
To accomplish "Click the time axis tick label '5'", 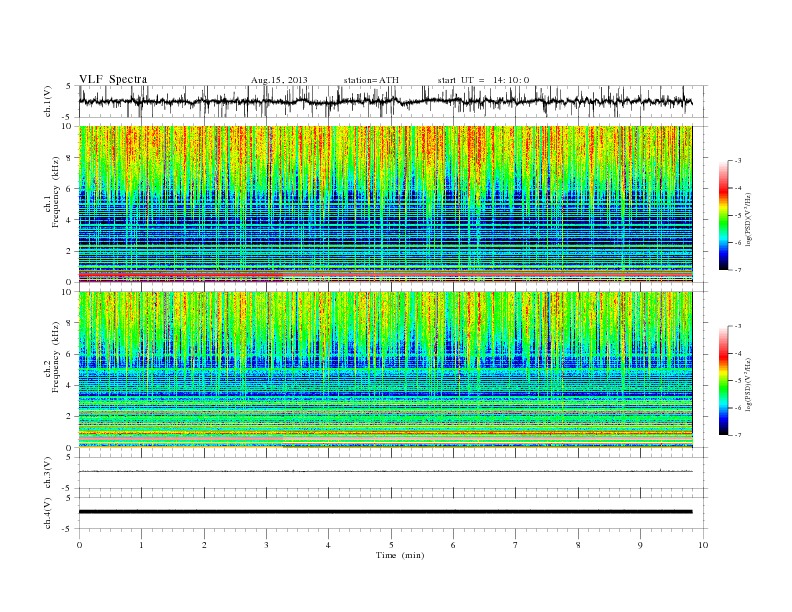I will [391, 545].
